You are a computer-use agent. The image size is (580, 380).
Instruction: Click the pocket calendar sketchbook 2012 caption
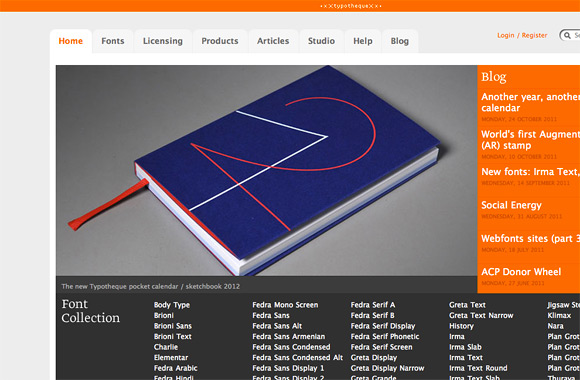[x=151, y=286]
